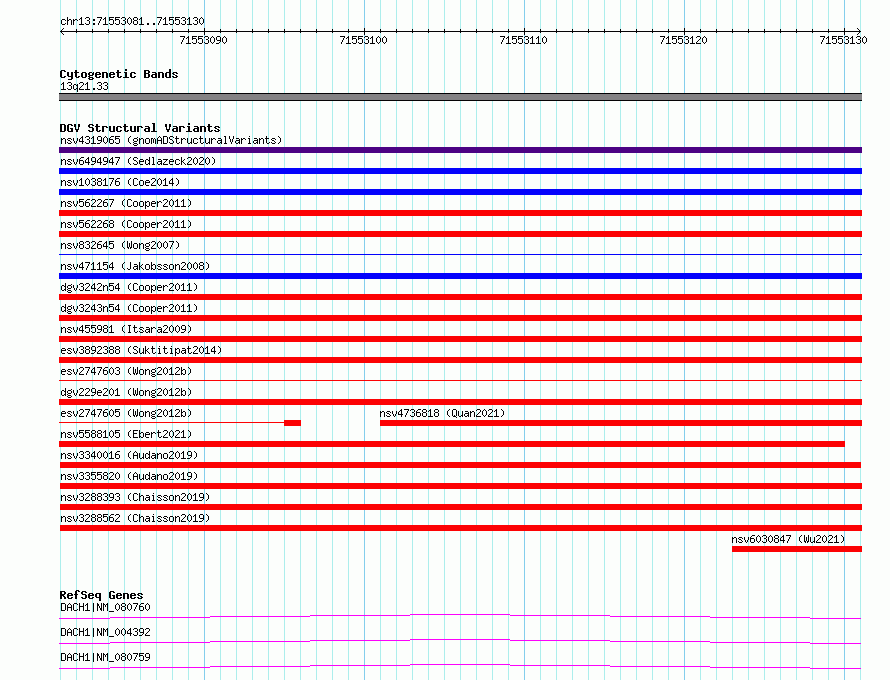Click the magenta line under DACH1|NM_004392

(x=460, y=641)
